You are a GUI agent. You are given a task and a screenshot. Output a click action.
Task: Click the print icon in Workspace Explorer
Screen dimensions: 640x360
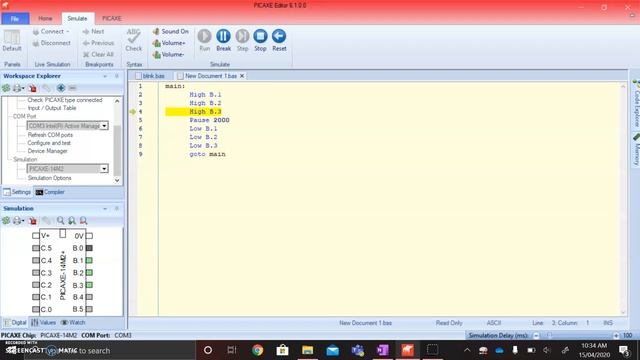click(17, 88)
